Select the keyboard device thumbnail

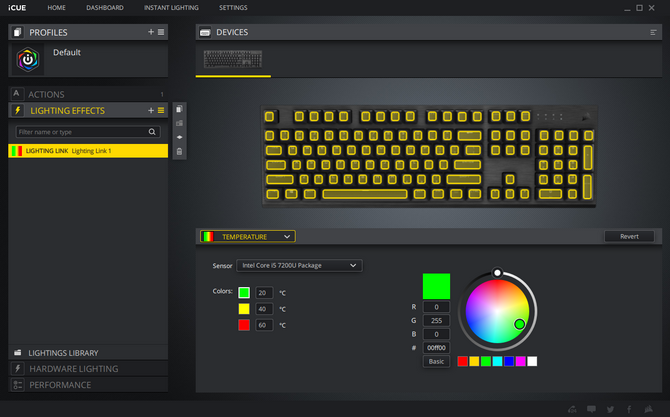(x=233, y=59)
